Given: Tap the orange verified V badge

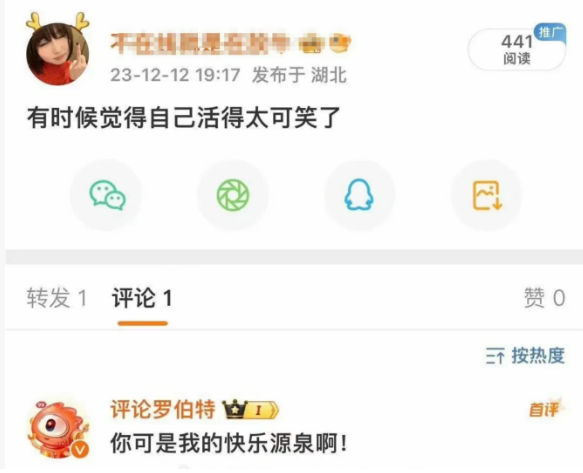Looking at the screenshot, I should [x=80, y=450].
